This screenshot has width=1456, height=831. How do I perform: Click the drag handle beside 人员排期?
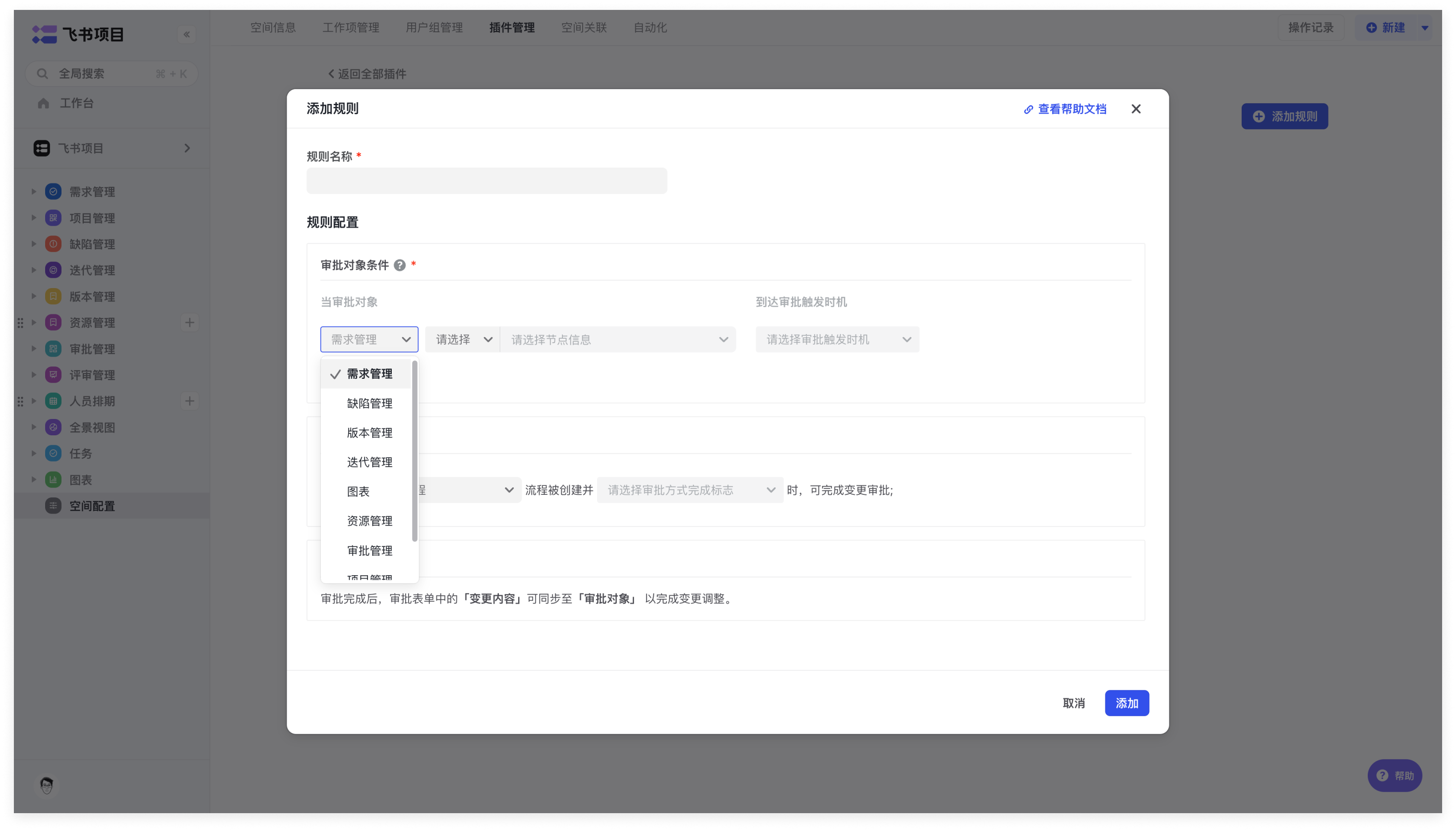coord(20,402)
